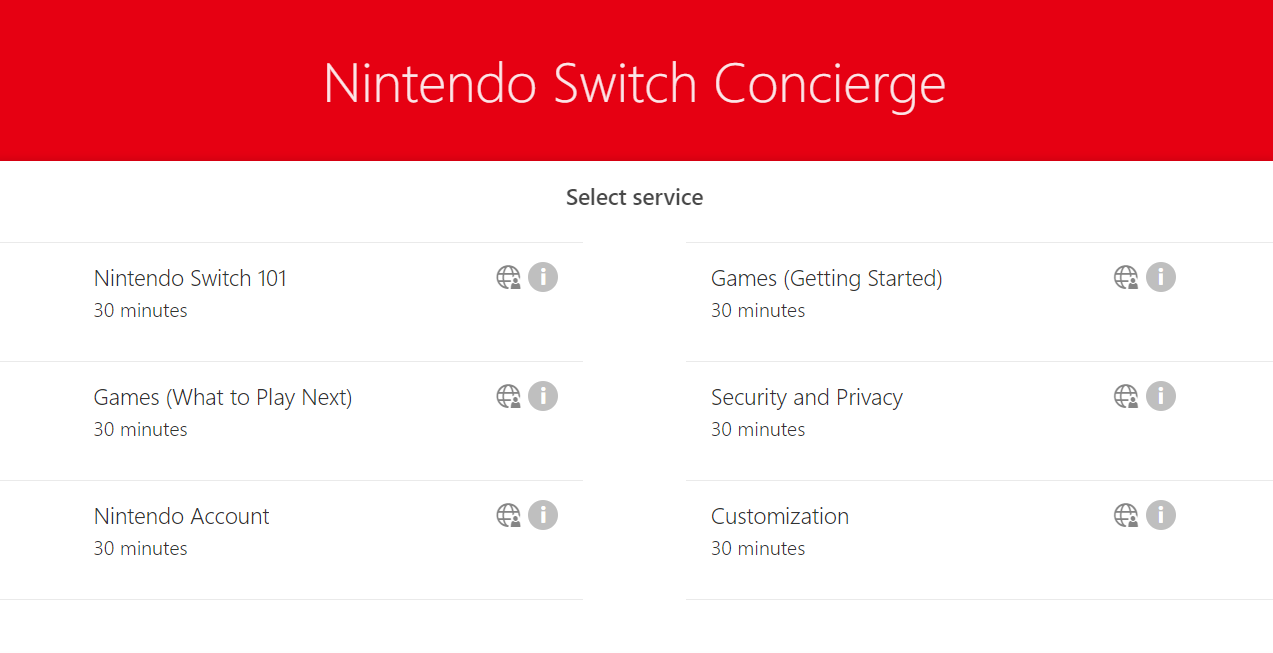Open the Security and Privacy info icon
The image size is (1273, 653).
[1160, 396]
